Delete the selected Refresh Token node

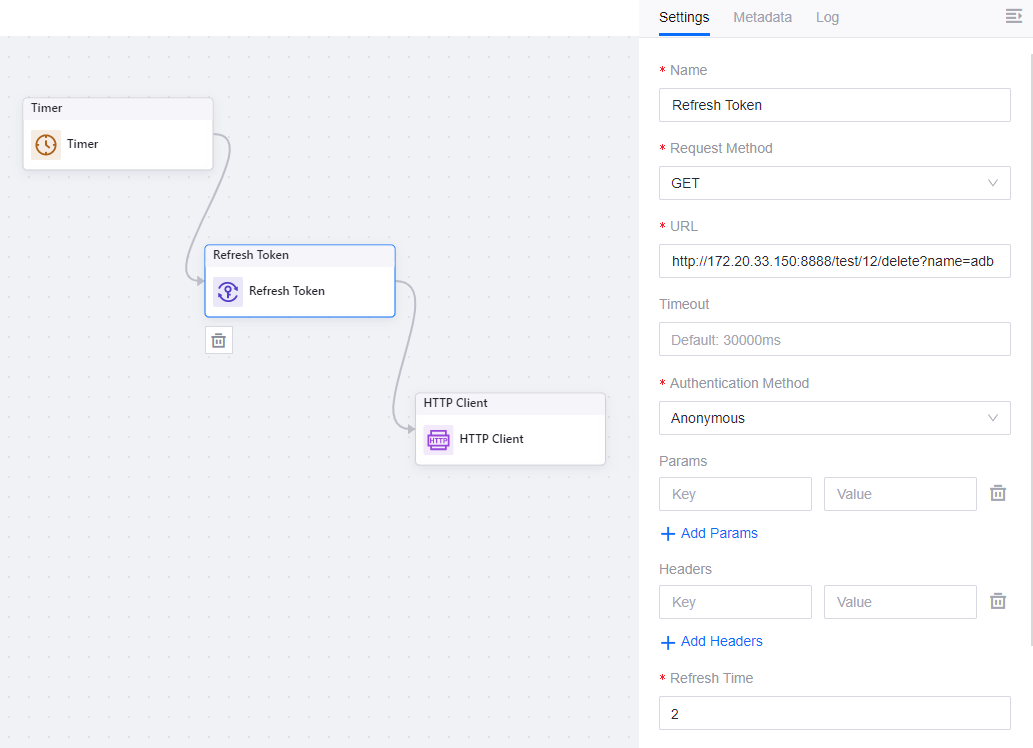[218, 340]
